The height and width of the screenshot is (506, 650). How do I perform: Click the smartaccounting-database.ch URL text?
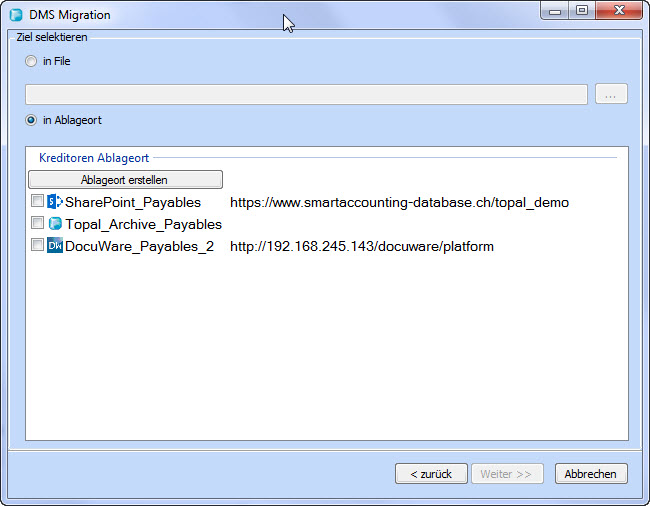point(399,202)
